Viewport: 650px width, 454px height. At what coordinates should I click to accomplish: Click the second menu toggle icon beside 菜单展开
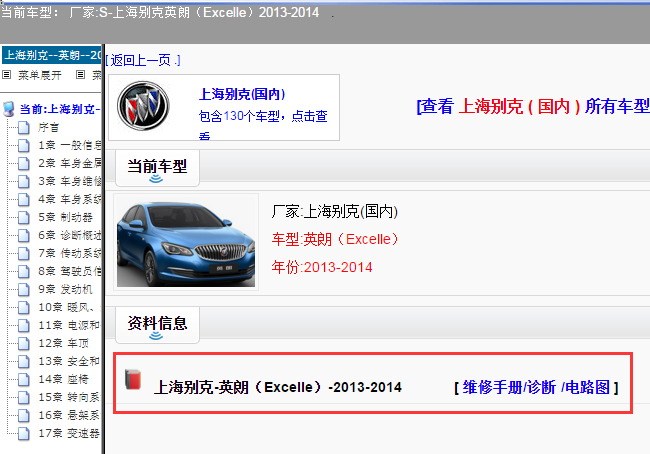click(x=80, y=75)
